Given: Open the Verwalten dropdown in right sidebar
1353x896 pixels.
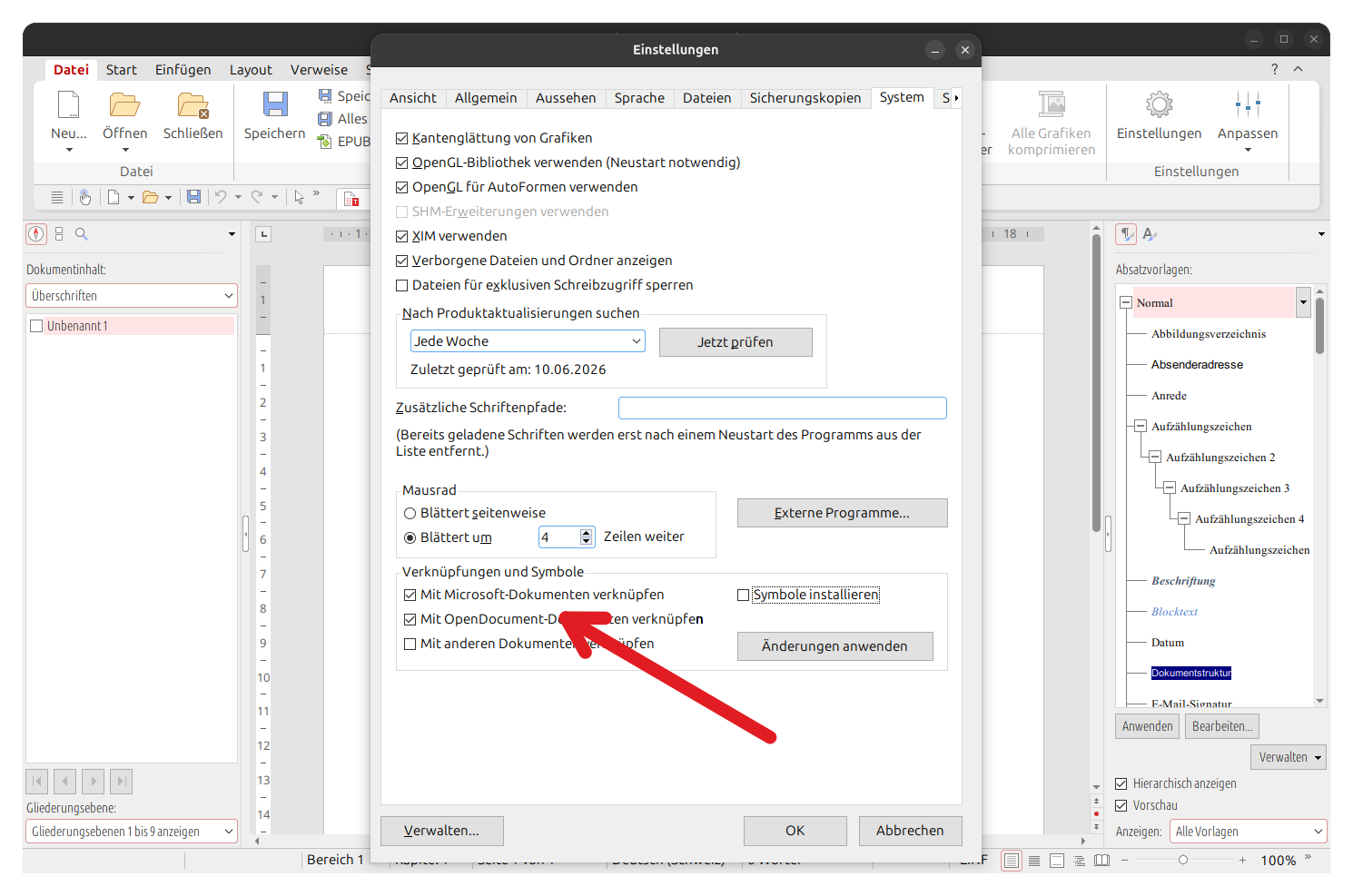Looking at the screenshot, I should pyautogui.click(x=1289, y=757).
